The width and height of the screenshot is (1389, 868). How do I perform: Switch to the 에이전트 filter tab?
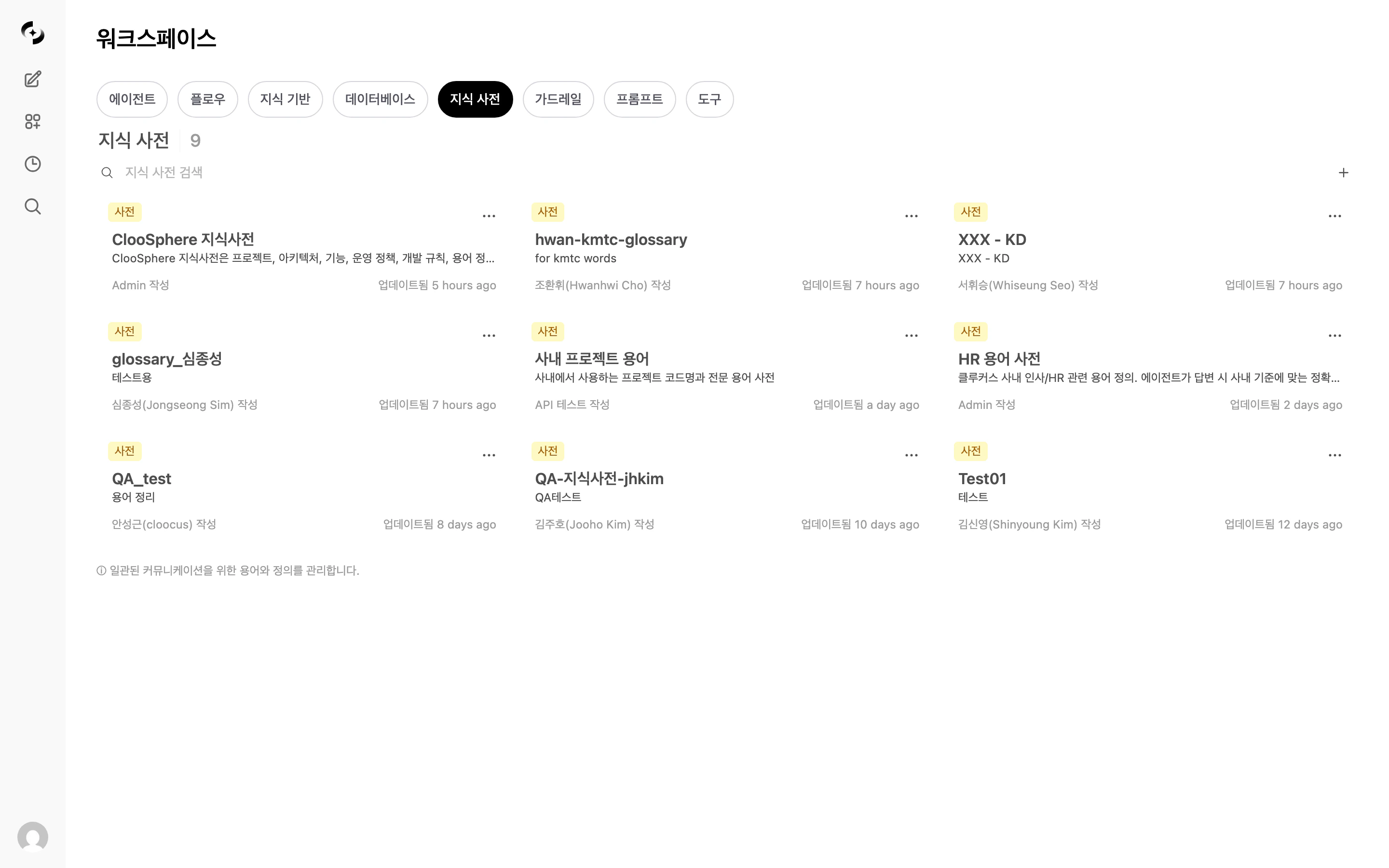[132, 99]
